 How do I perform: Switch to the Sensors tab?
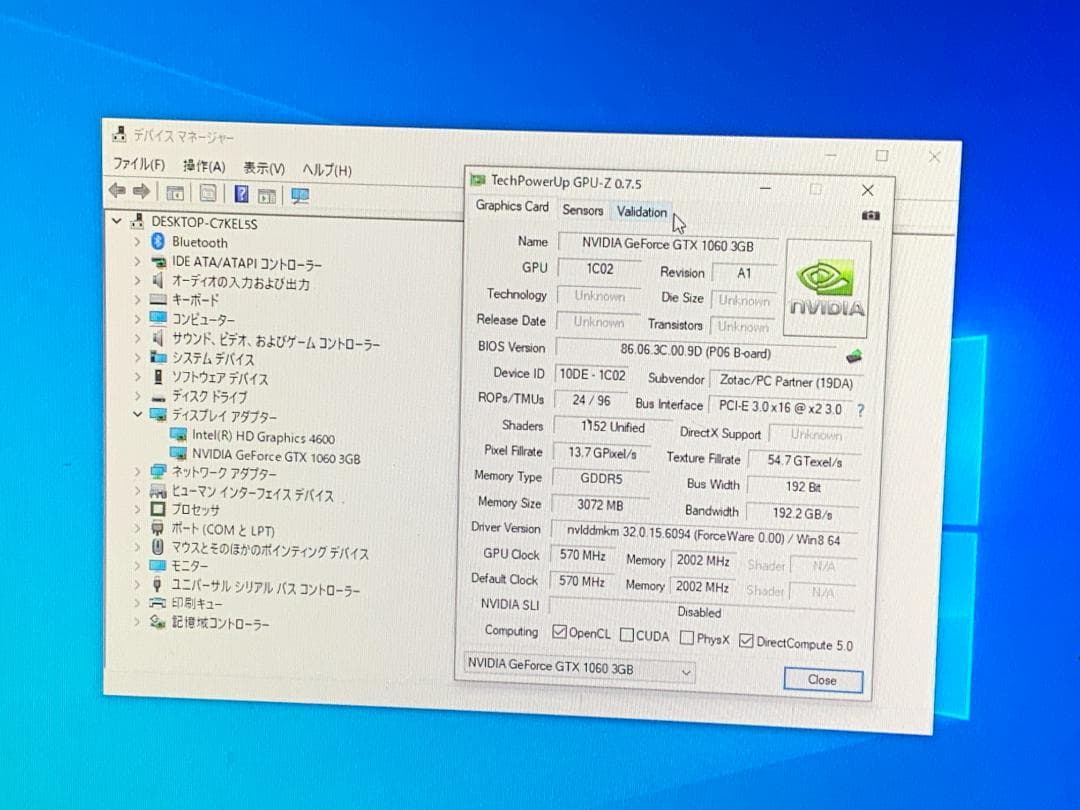tap(583, 210)
